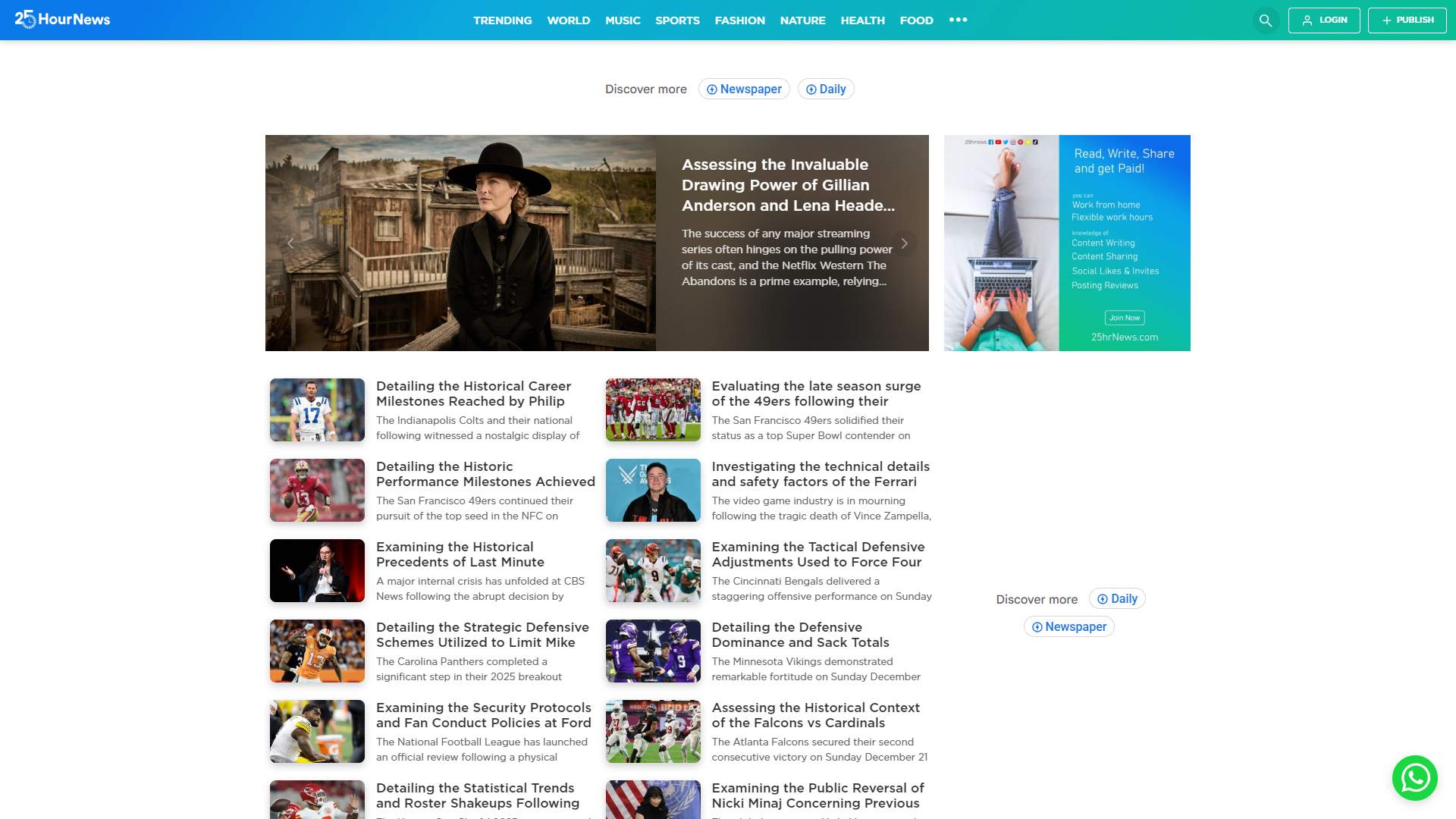The image size is (1456, 819).
Task: Click Join Now in the sidebar ad
Action: pos(1125,318)
